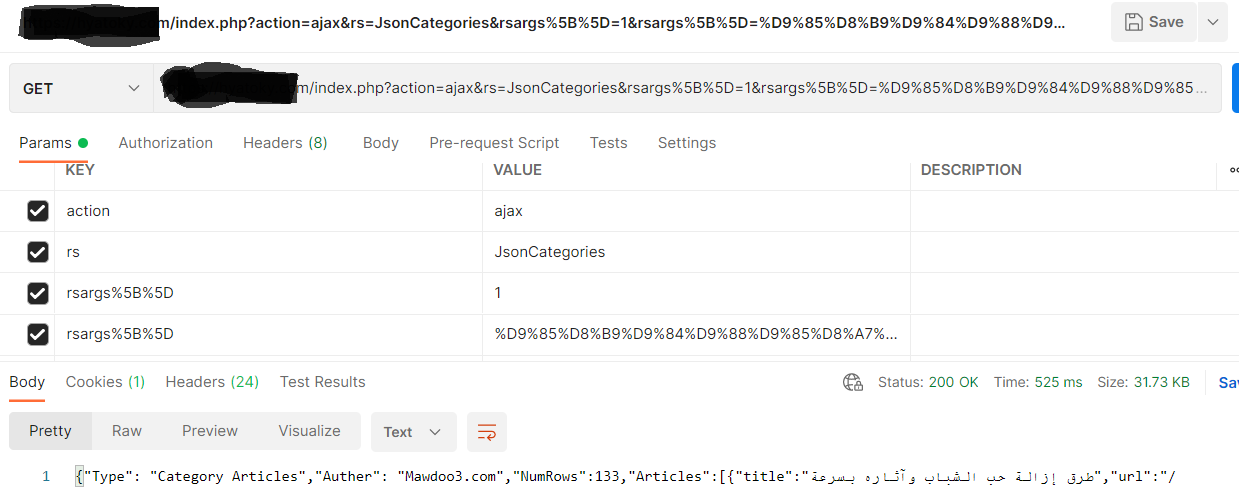Viewport: 1239px width, 489px height.
Task: Open the Headers (8) request tab
Action: pyautogui.click(x=285, y=143)
